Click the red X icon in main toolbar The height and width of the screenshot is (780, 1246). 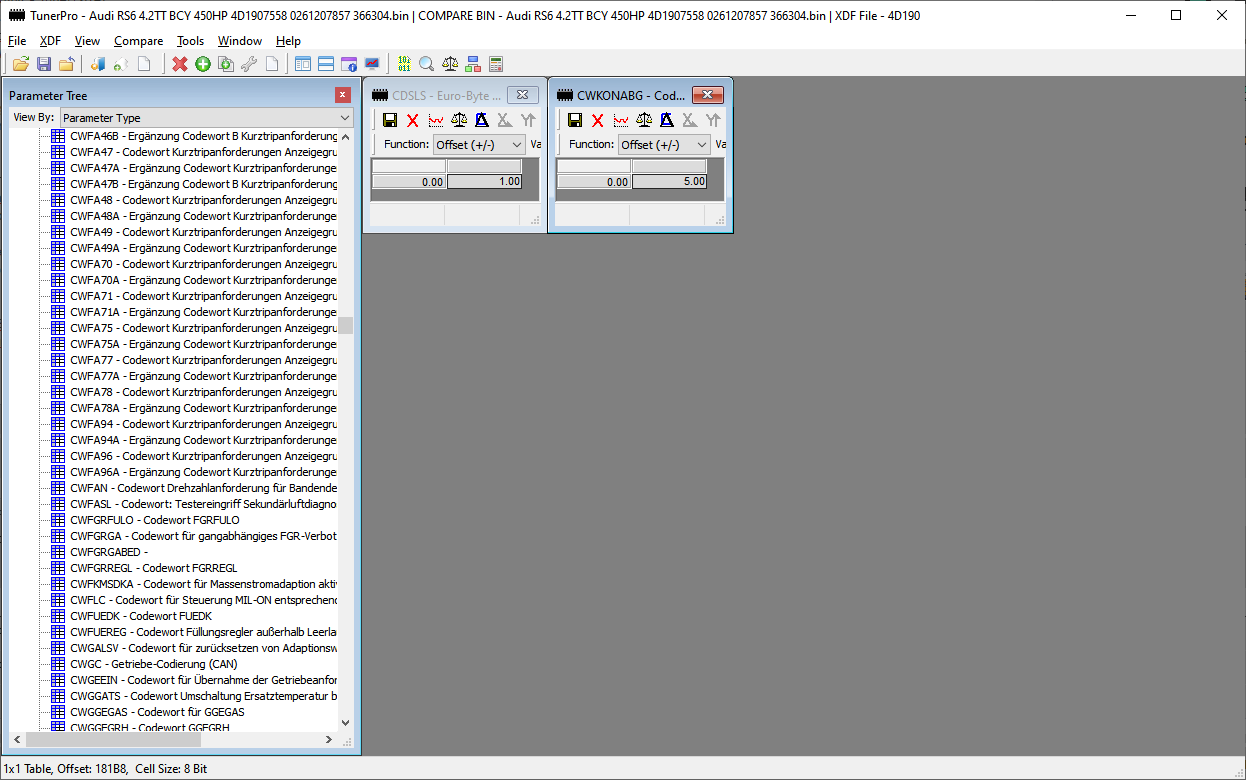[180, 64]
